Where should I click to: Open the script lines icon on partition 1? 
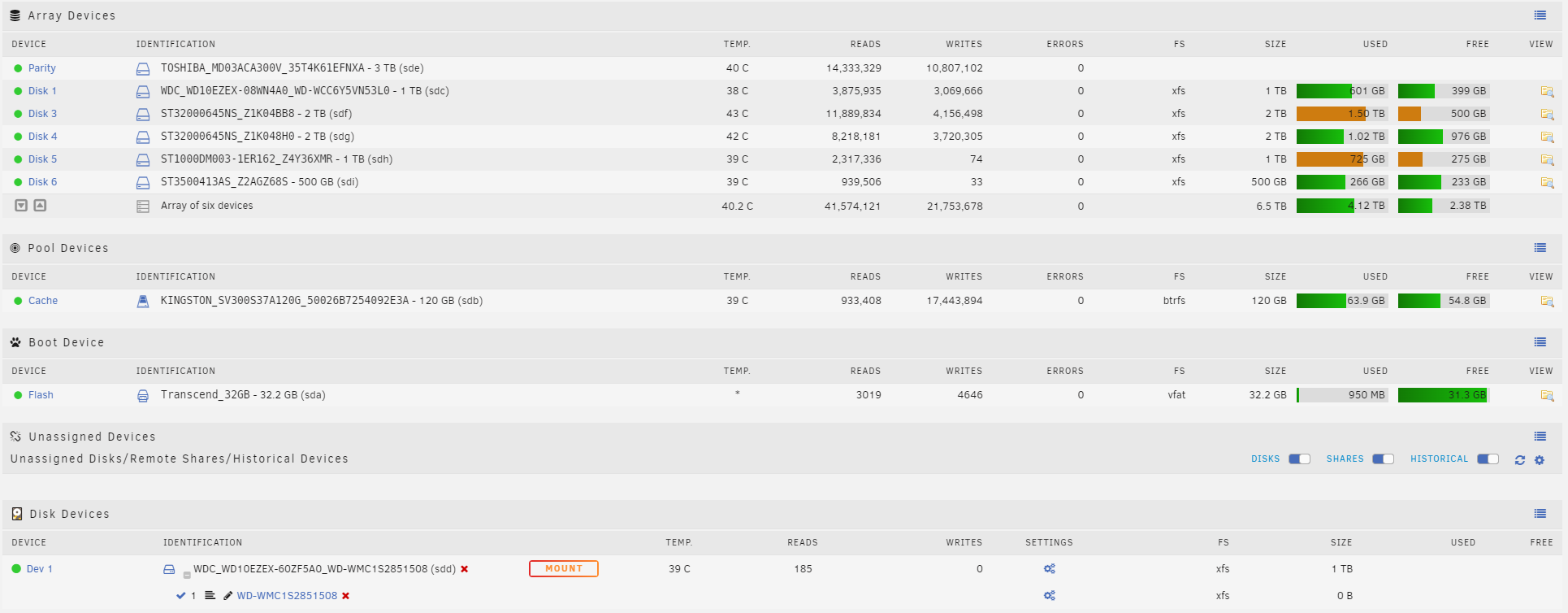(210, 596)
